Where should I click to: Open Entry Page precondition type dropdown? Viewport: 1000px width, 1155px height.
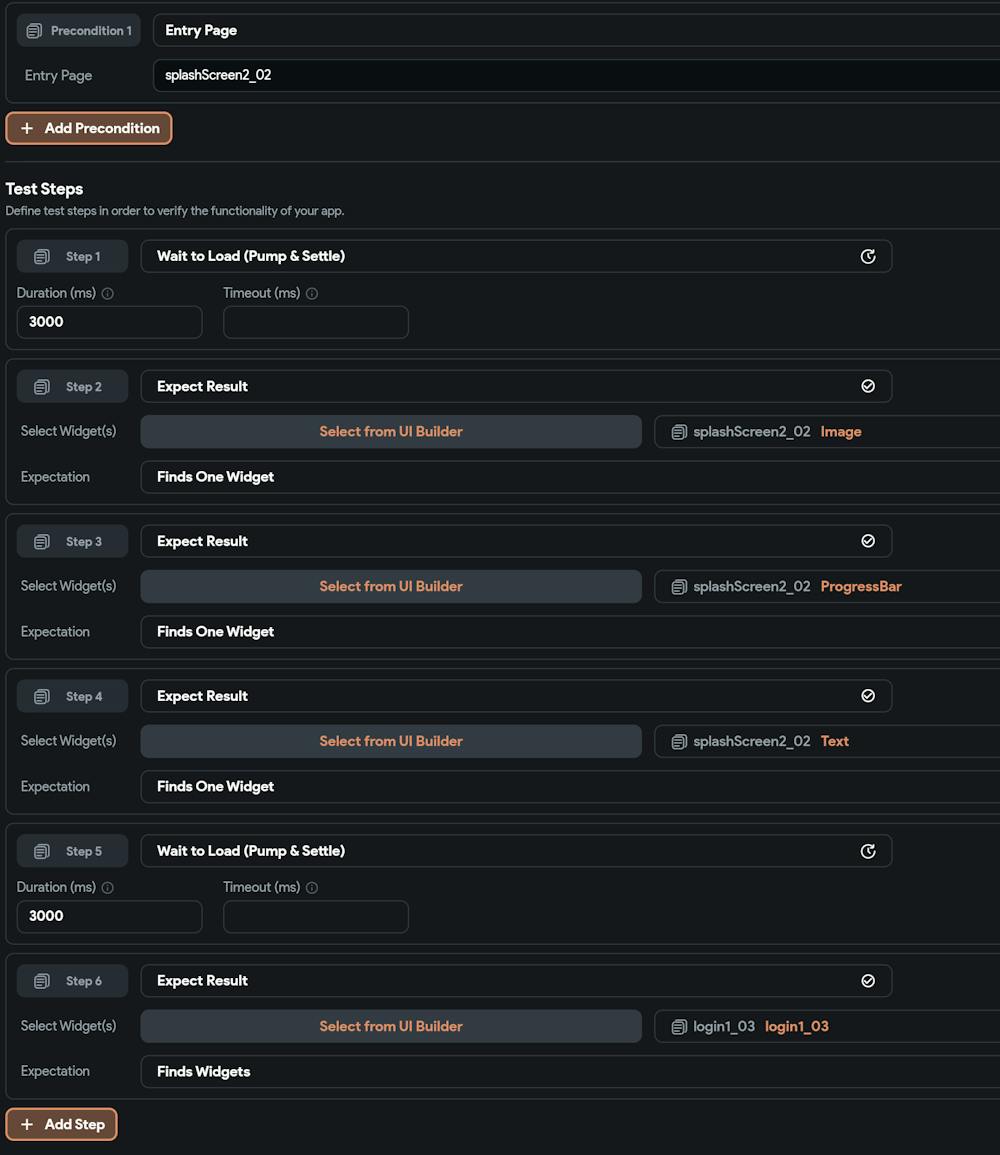(x=576, y=30)
